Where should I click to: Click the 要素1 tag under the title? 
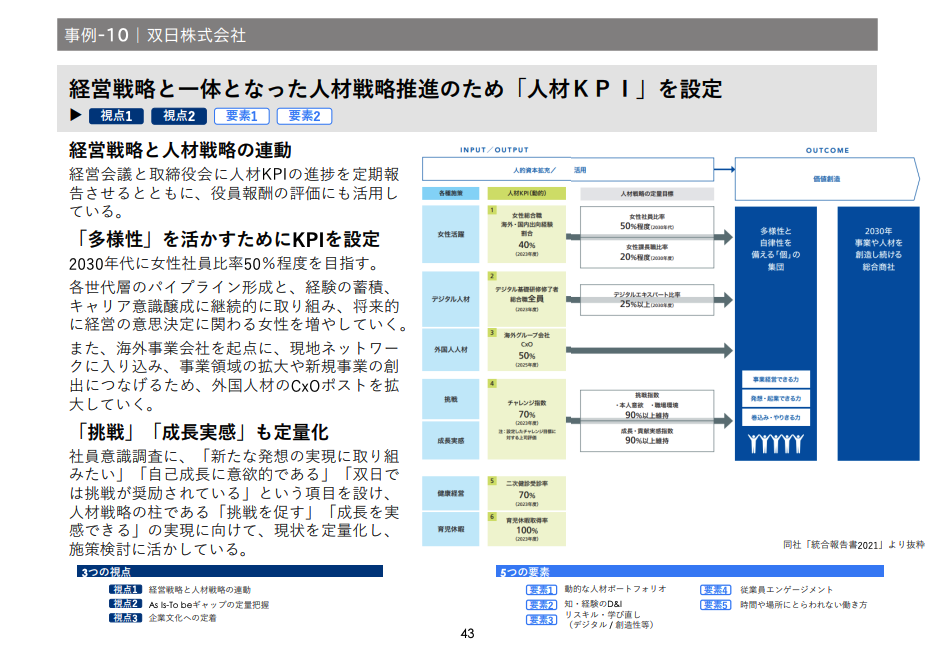tap(241, 116)
